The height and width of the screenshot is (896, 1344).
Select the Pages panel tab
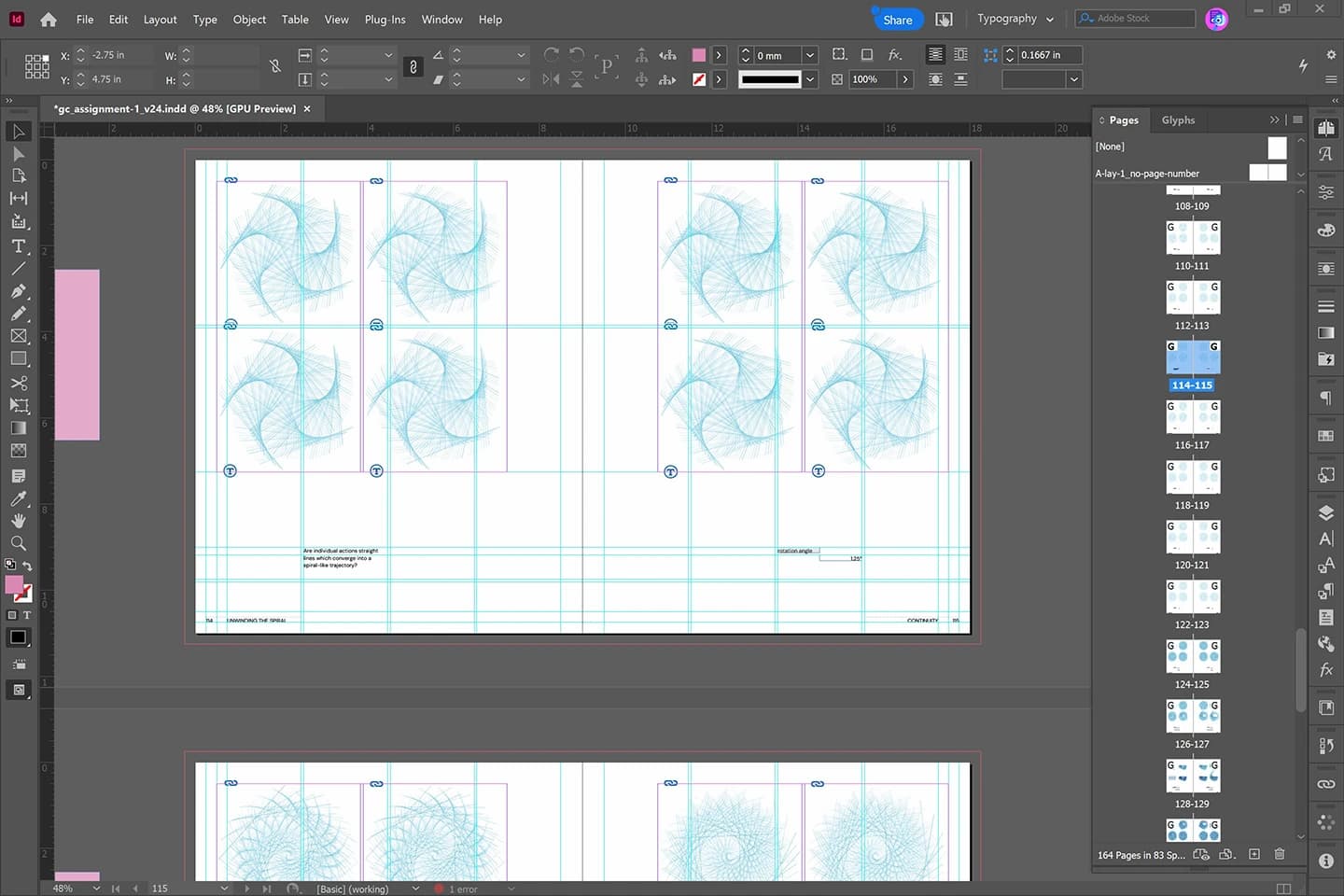pos(1123,119)
